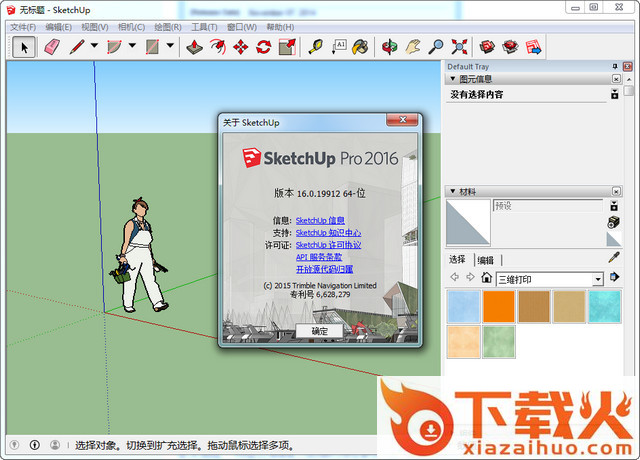Viewport: 640px width, 460px height.
Task: Switch to 选择 tab in materials
Action: point(457,260)
